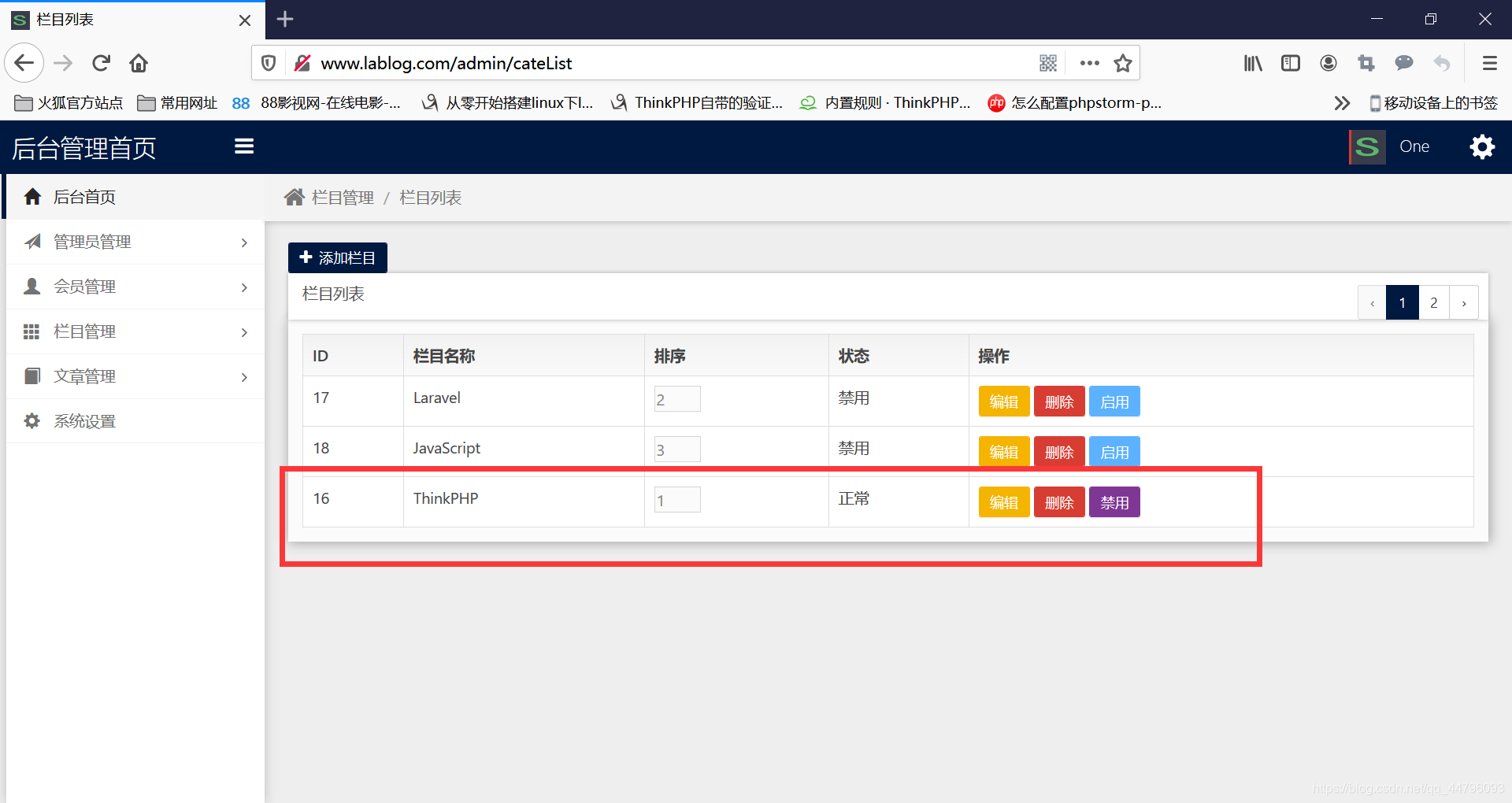1512x803 pixels.
Task: Expand the 栏目管理 sidebar menu
Action: point(135,331)
